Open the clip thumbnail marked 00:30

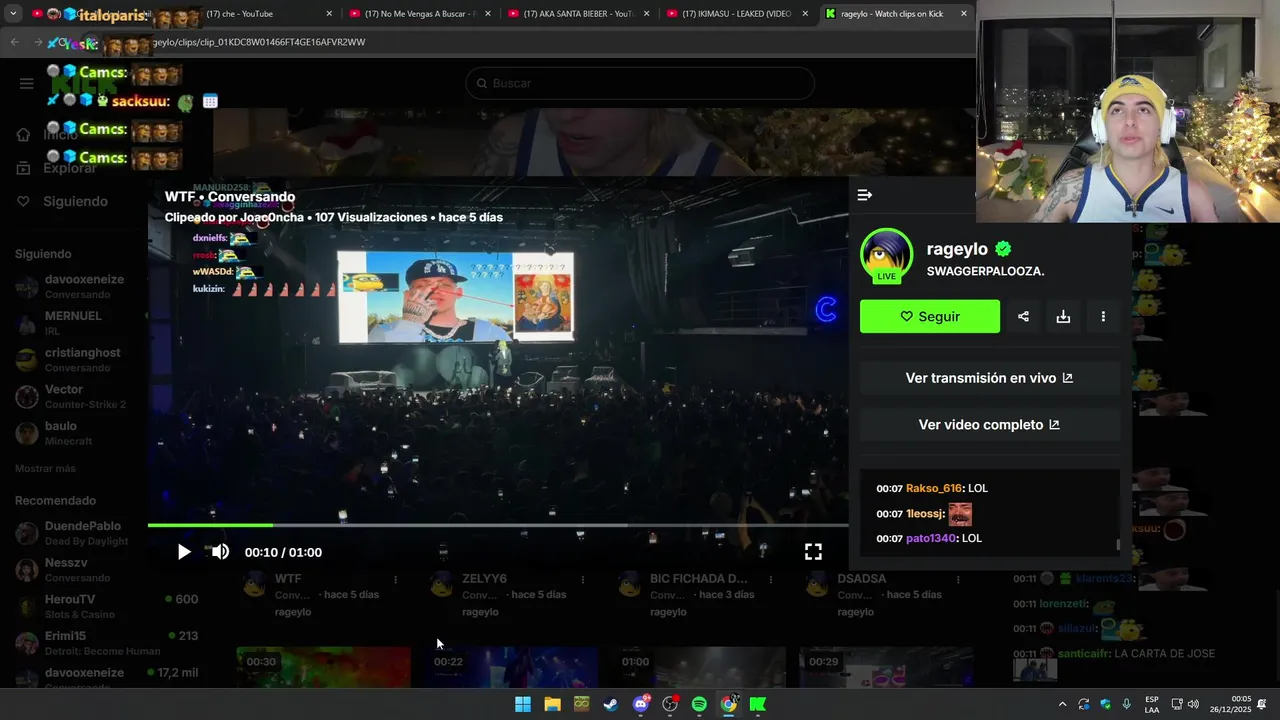323,667
